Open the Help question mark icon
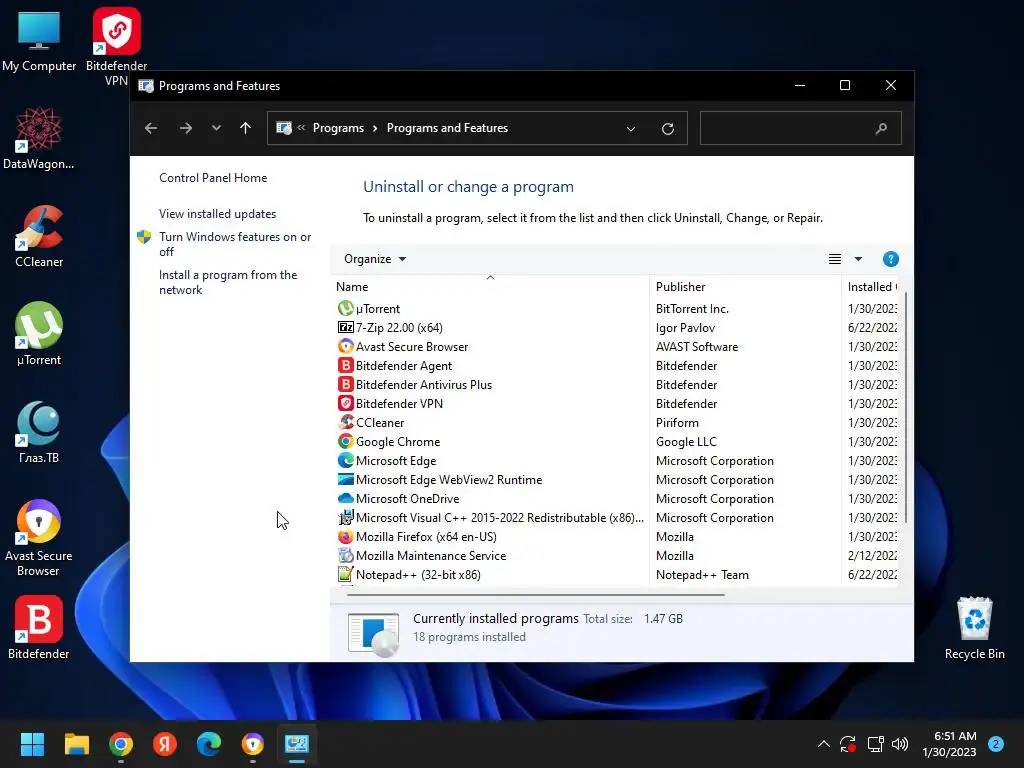Viewport: 1024px width, 768px height. [x=890, y=259]
